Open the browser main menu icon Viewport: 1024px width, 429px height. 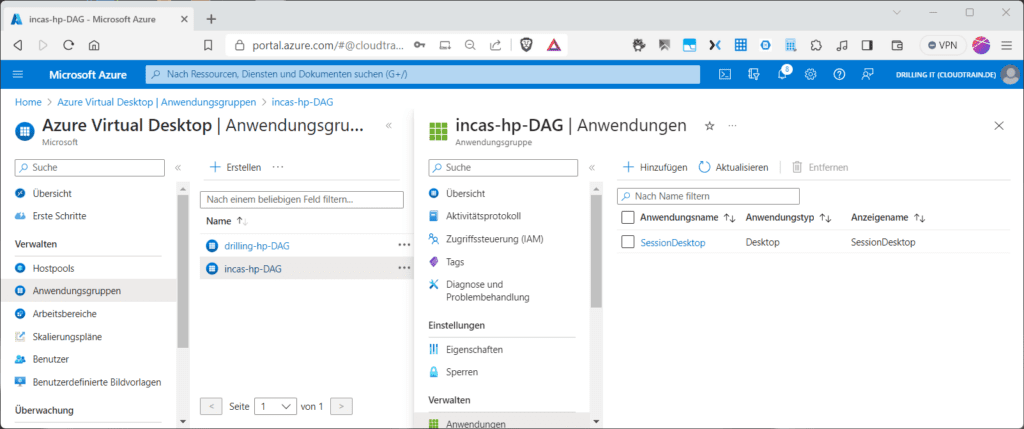1006,45
